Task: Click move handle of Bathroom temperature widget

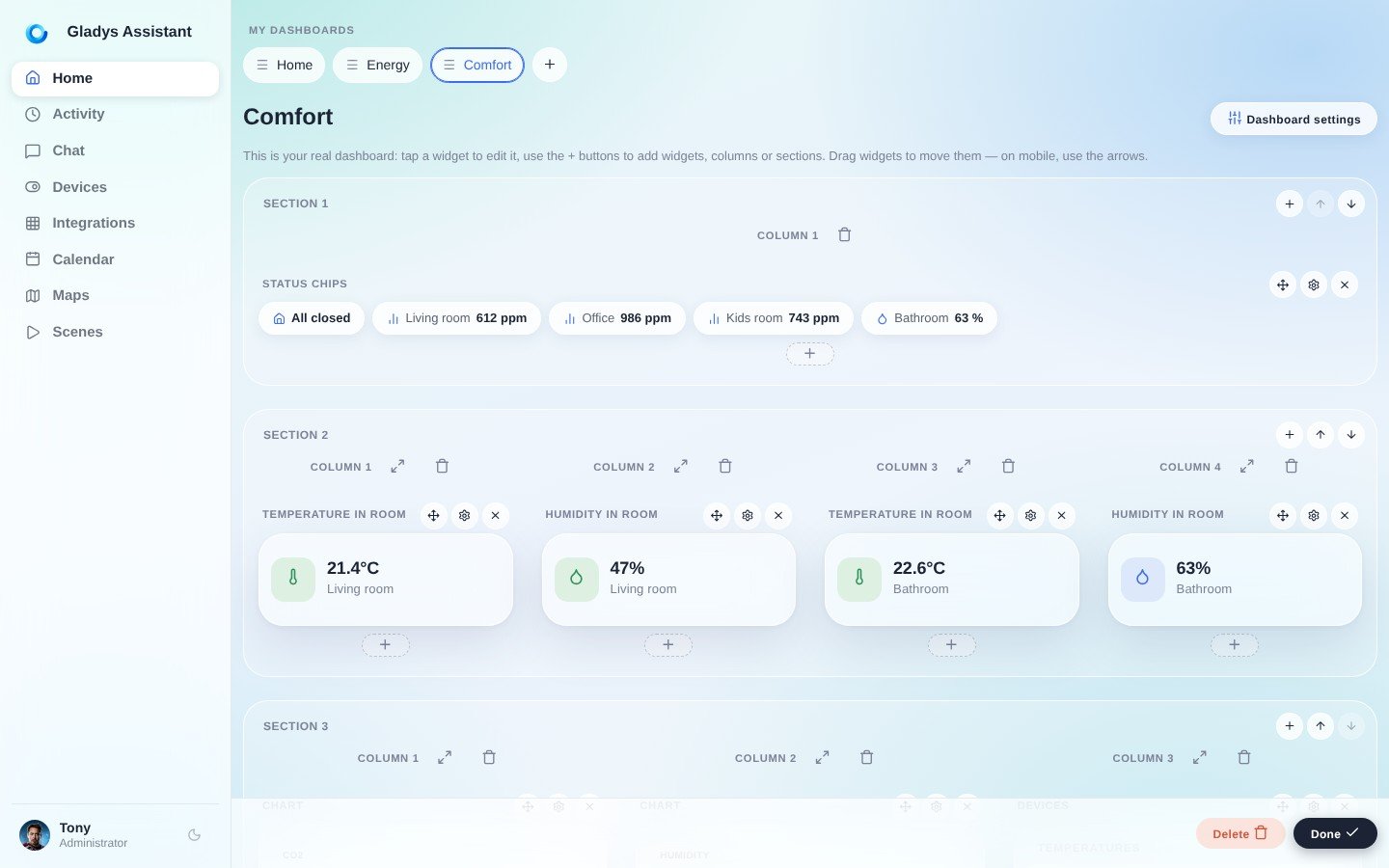Action: (1000, 516)
